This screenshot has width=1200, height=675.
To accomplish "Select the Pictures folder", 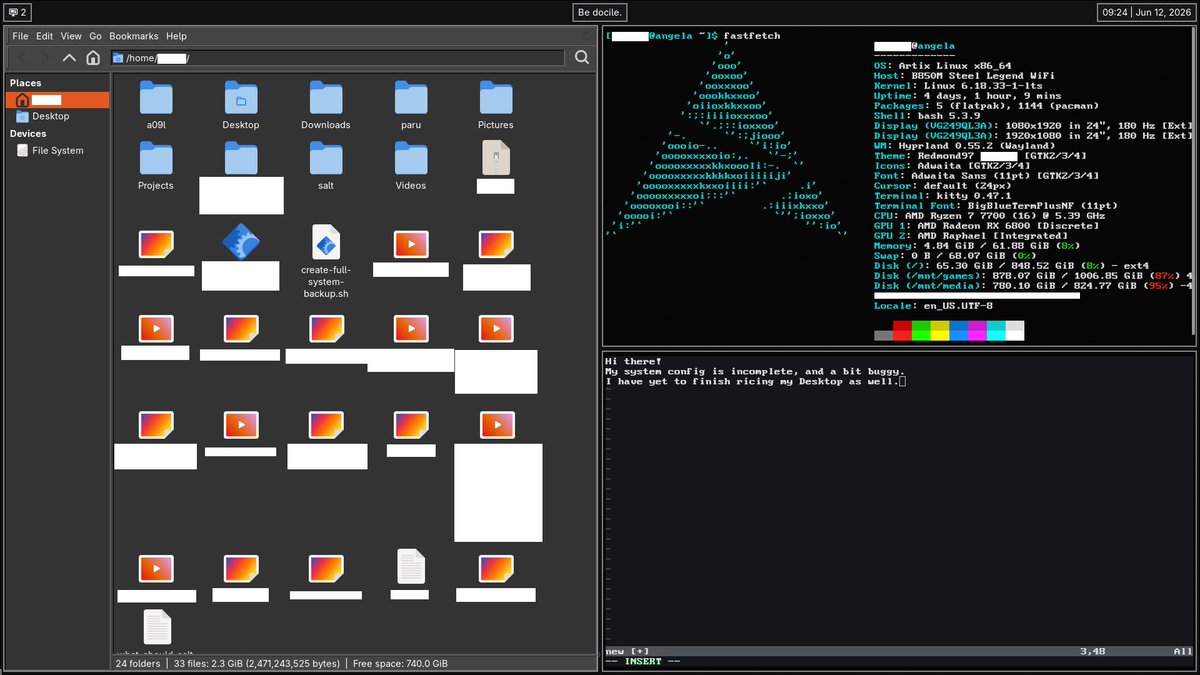I will (495, 106).
